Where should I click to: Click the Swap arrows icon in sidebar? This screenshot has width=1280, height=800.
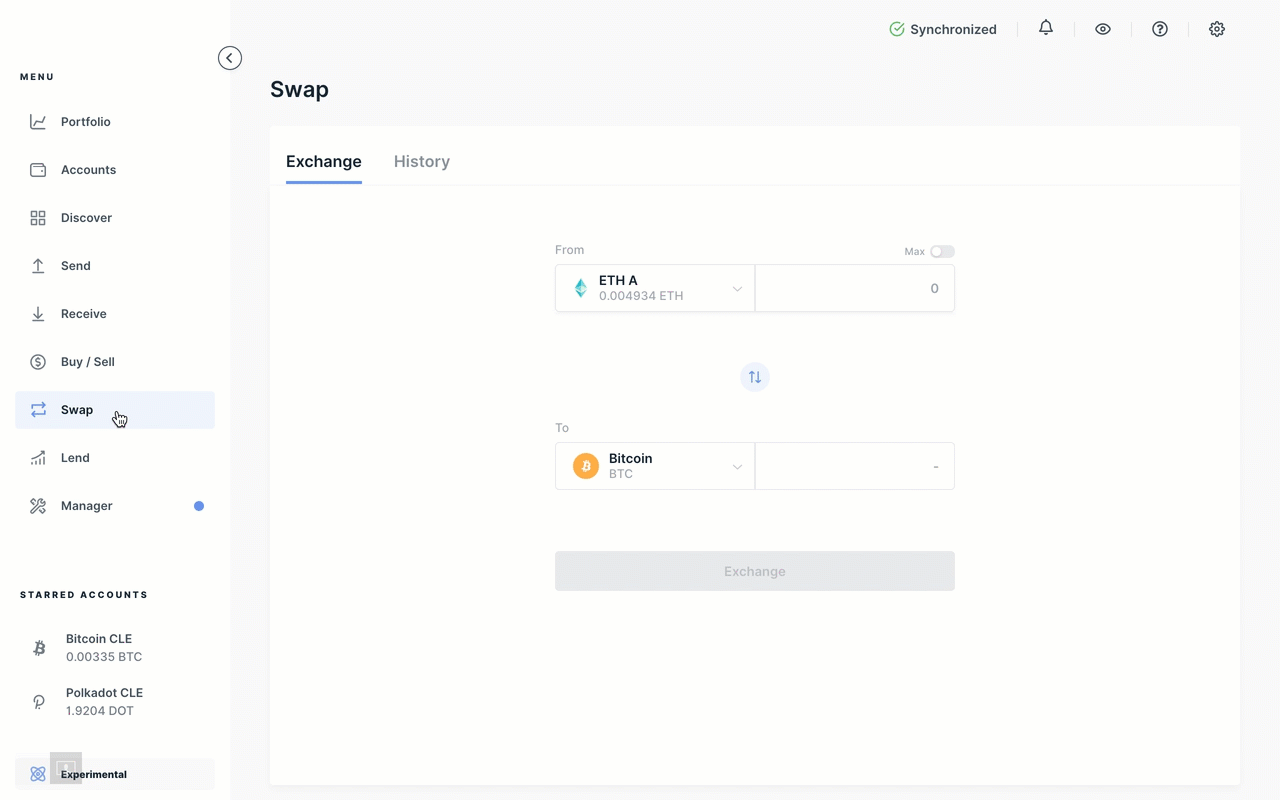(38, 410)
